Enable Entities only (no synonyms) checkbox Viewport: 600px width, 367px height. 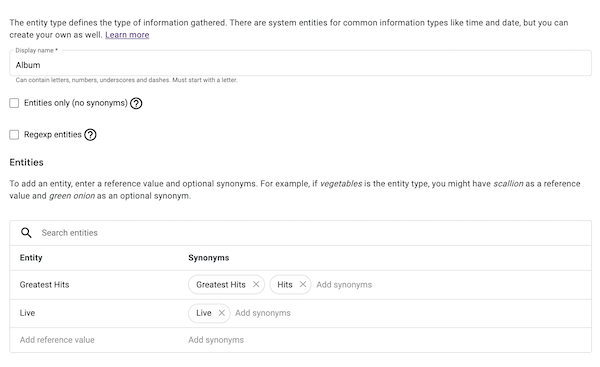(14, 103)
